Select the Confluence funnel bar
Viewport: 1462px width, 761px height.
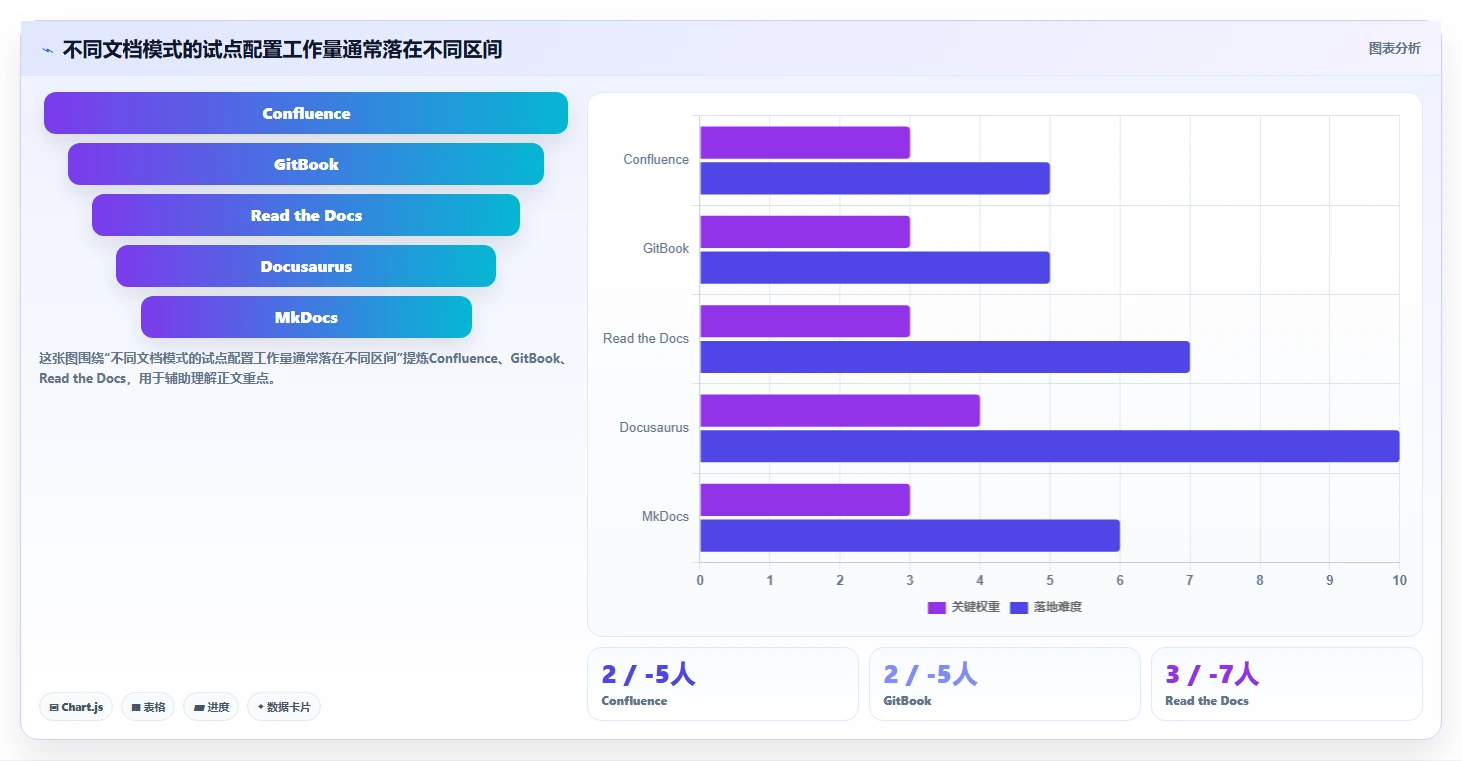[306, 113]
